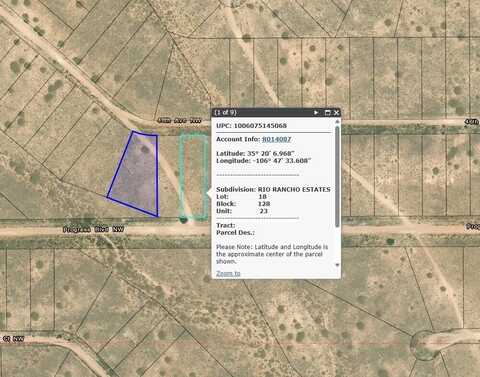Open the Account Info number link
Image resolution: width=480 pixels, height=377 pixels.
277,139
